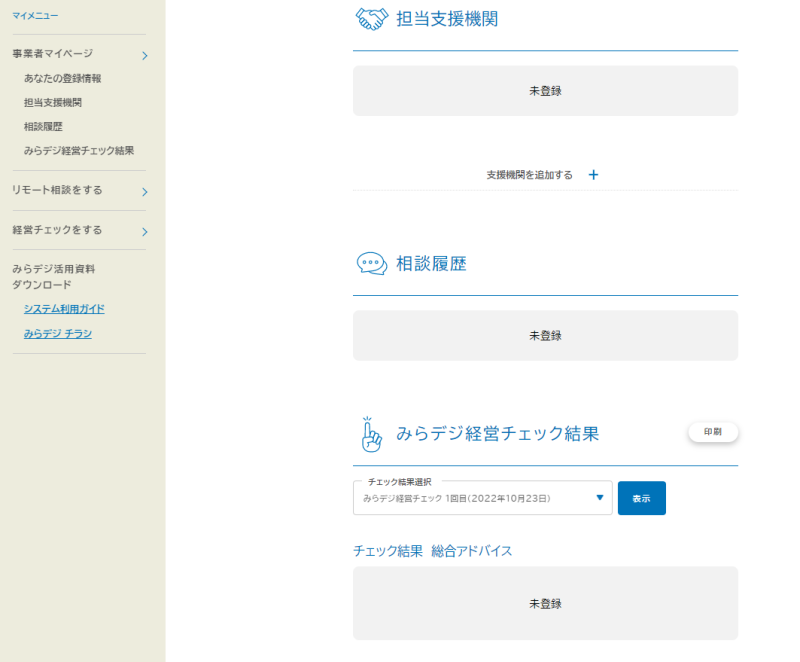Click チェック結果 総合アドバイス heading
800x662 pixels.
pyautogui.click(x=431, y=550)
